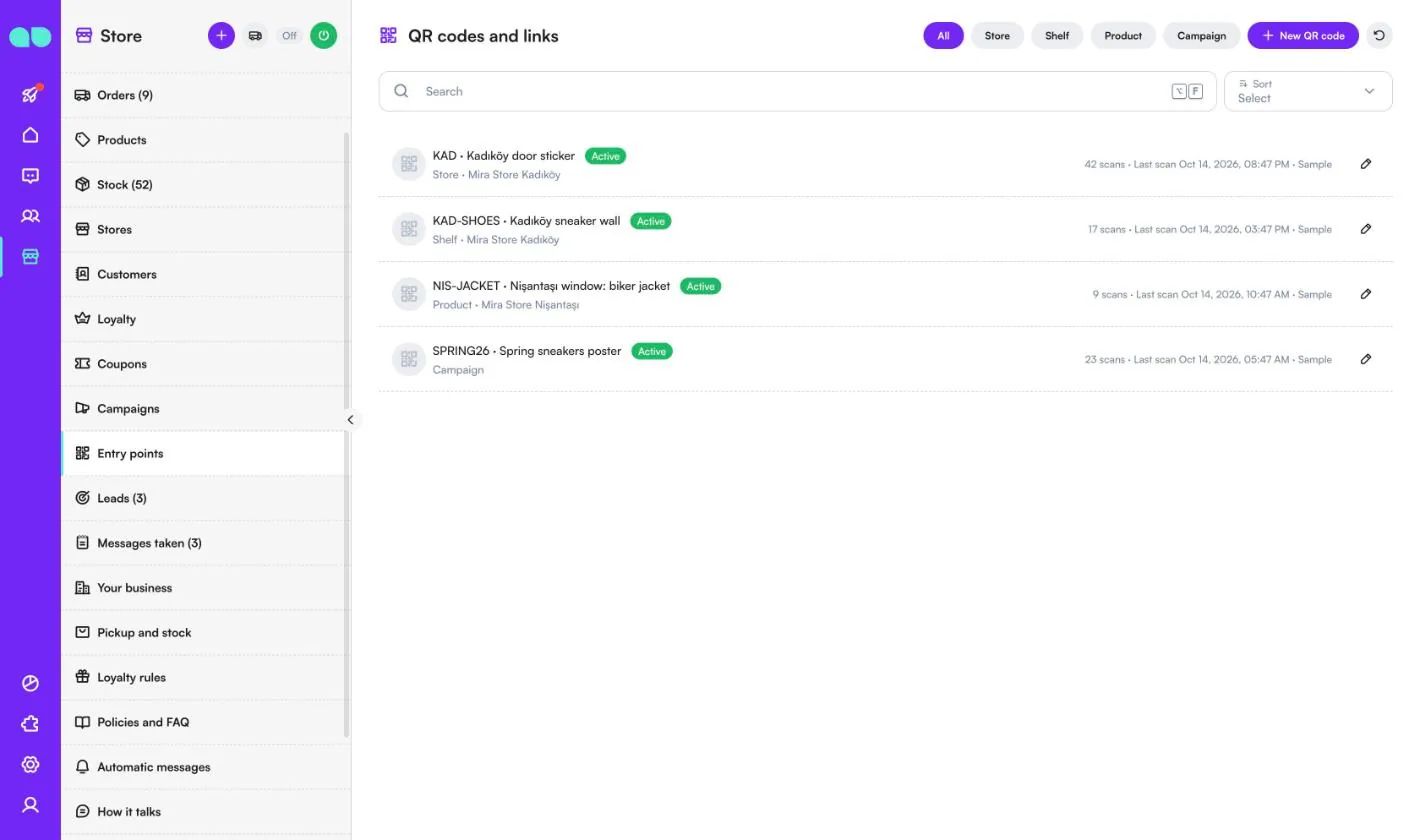Click the sidebar vertical scrollbar
The image size is (1420, 840).
347,435
